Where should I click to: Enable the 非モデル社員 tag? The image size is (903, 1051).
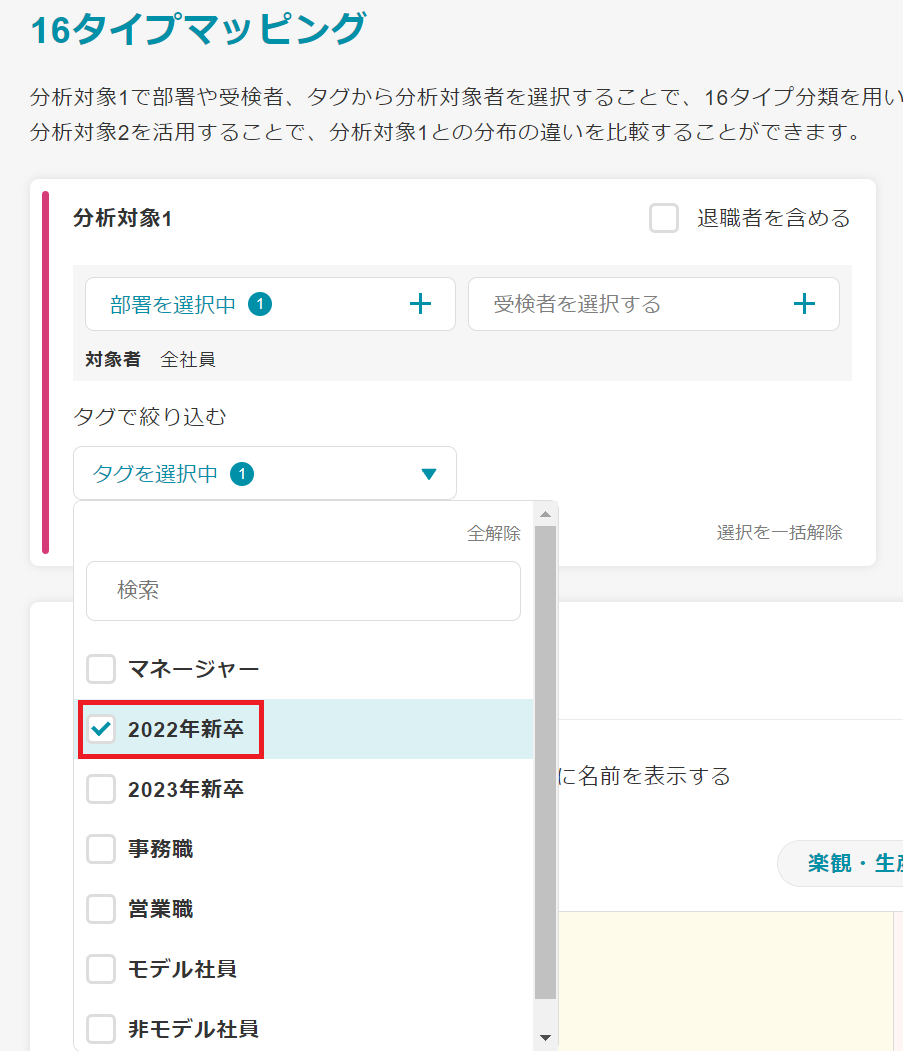101,1028
